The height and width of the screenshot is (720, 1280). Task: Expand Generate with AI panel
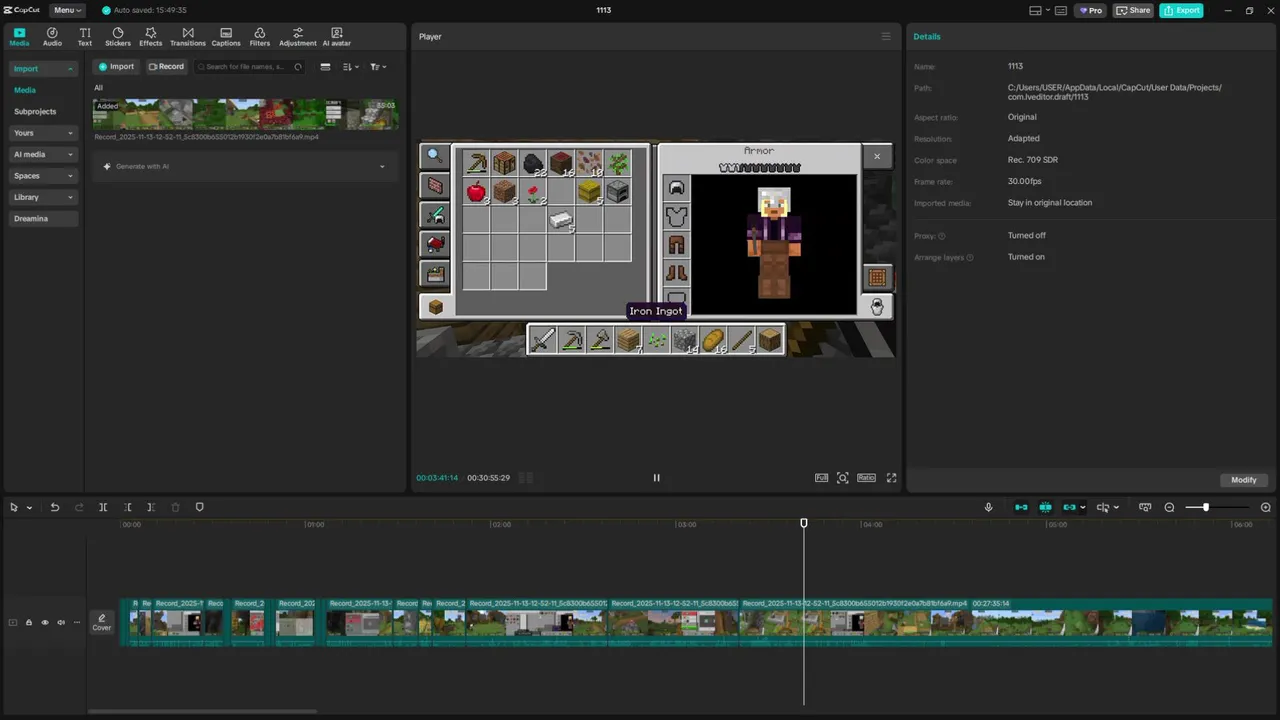[382, 166]
